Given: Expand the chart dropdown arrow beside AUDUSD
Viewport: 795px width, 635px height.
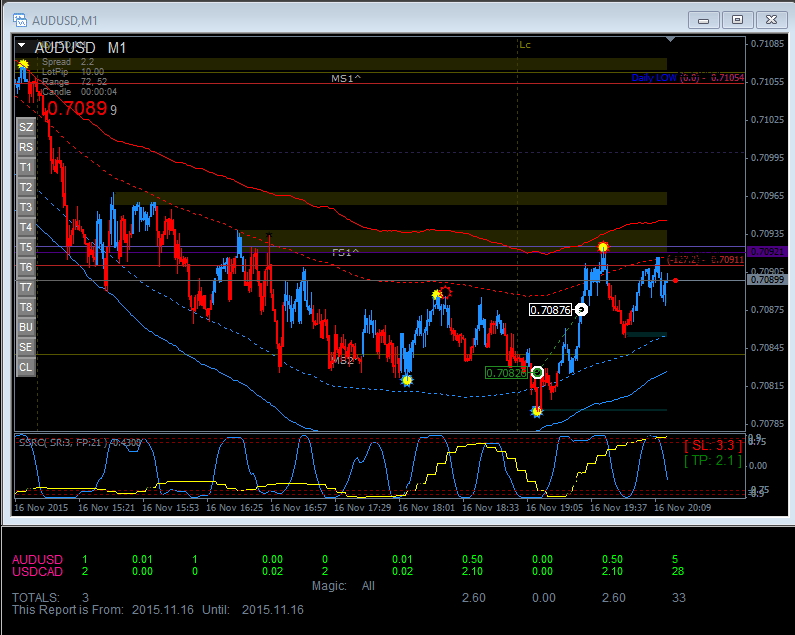Looking at the screenshot, I should click(22, 45).
